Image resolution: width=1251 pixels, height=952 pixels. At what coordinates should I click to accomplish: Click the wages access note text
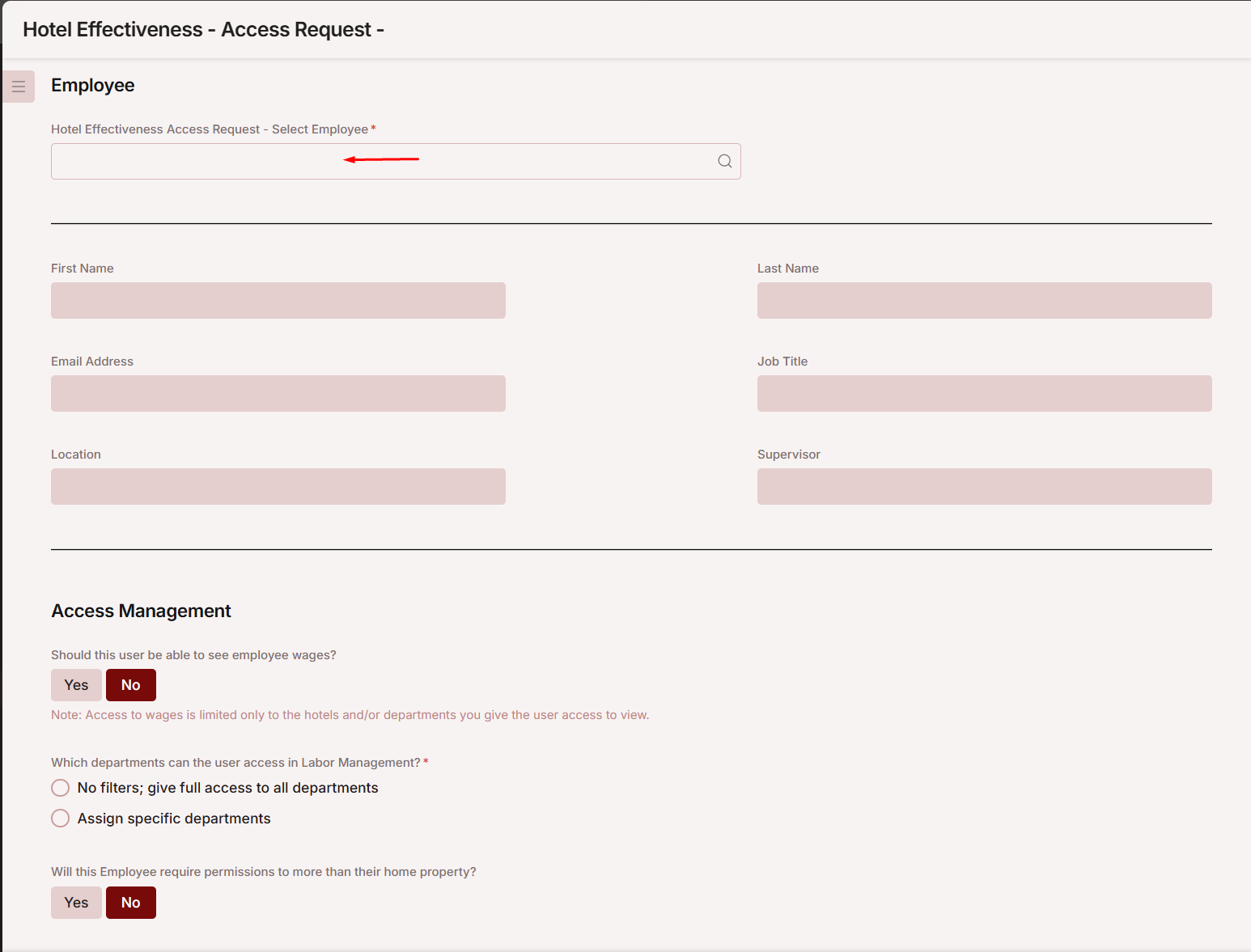(x=350, y=715)
